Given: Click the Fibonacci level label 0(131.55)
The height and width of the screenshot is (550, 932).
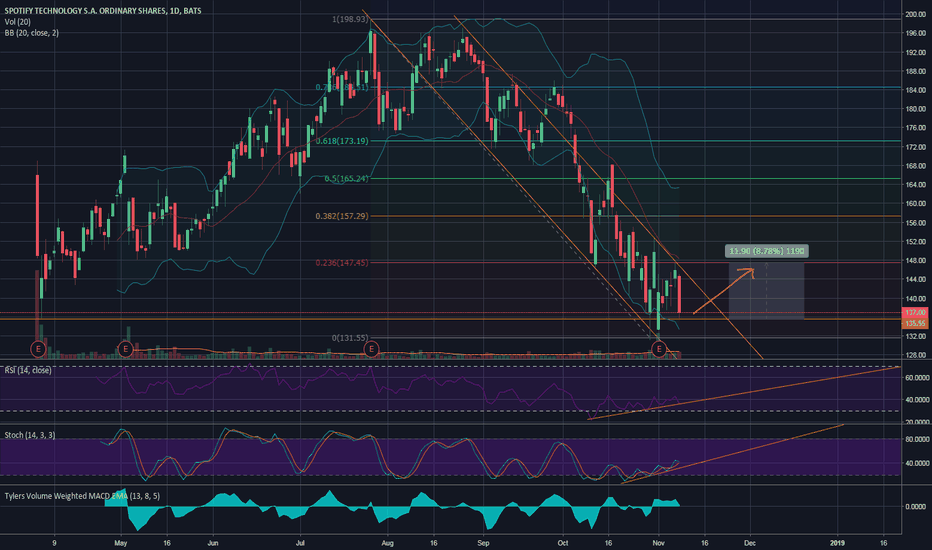Looking at the screenshot, I should pos(350,338).
